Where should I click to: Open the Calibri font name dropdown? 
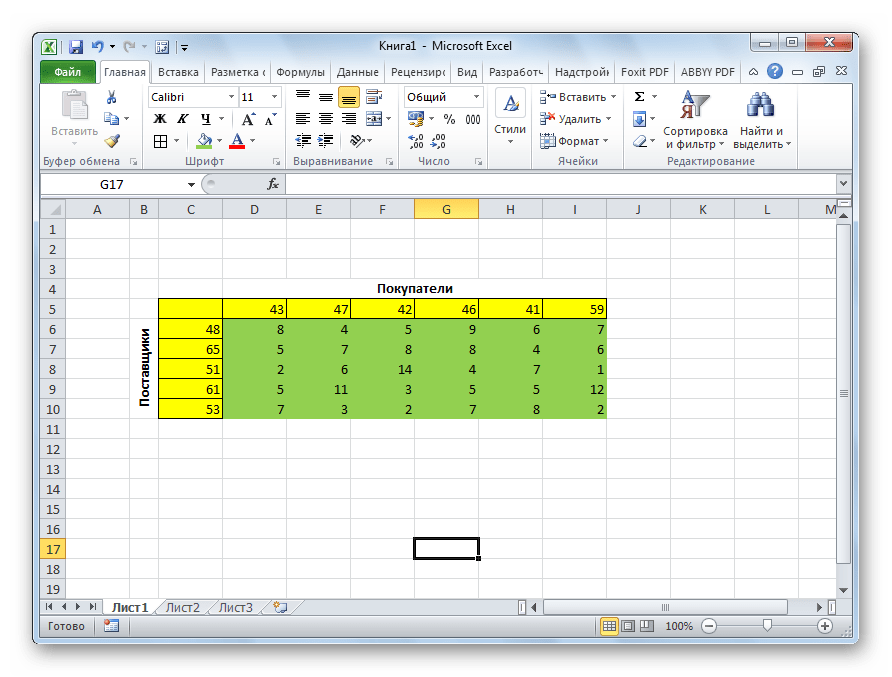point(232,97)
